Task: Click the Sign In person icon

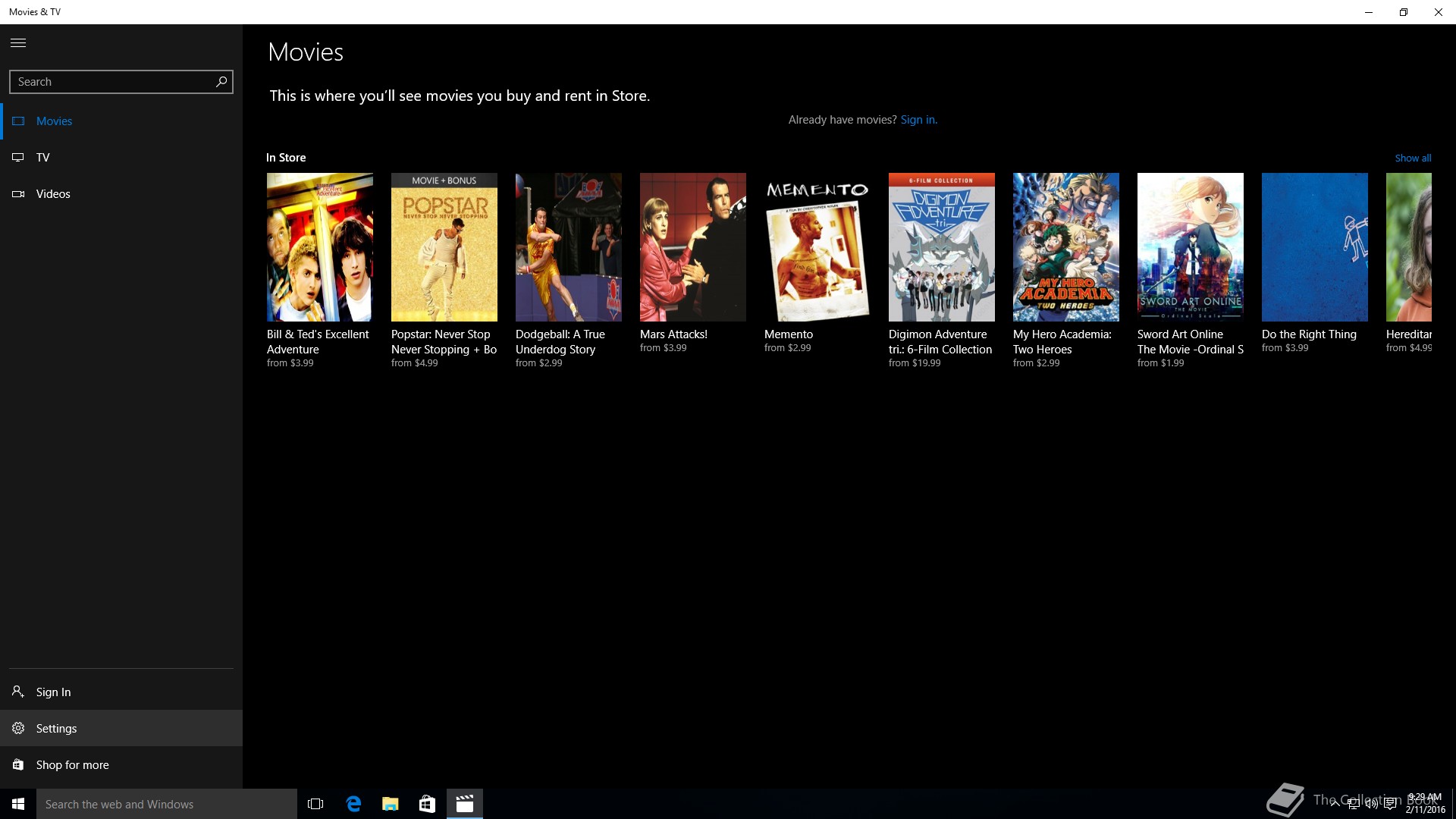Action: pos(18,692)
